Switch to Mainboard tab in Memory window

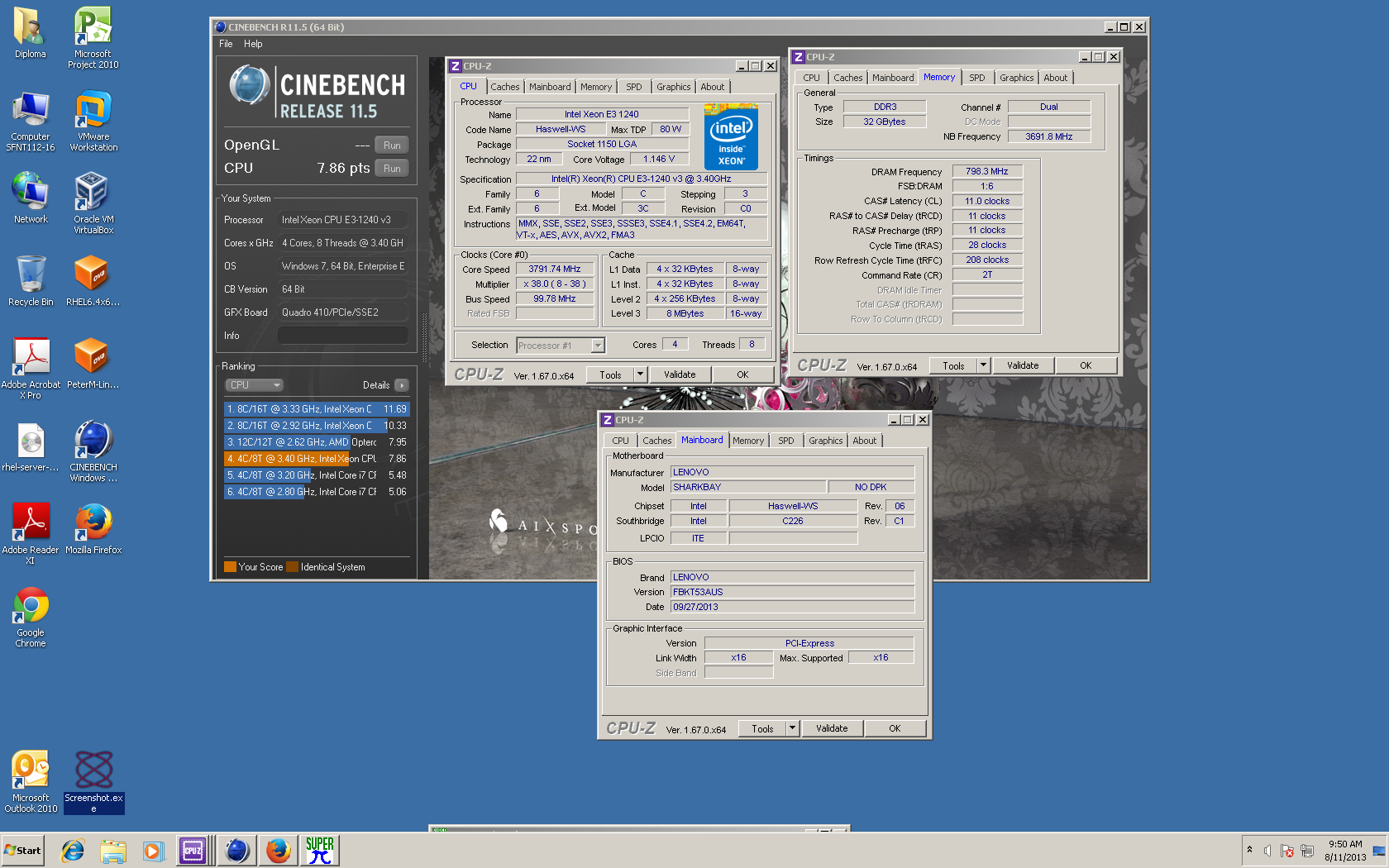coord(893,78)
